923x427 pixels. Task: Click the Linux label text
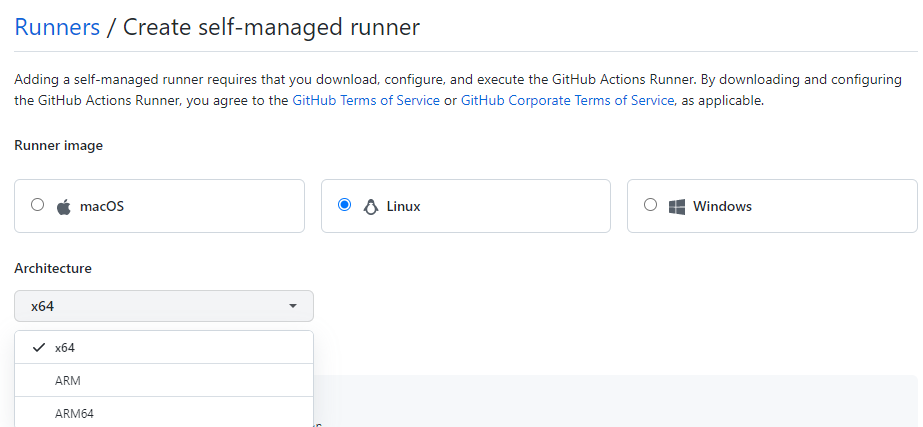click(404, 207)
